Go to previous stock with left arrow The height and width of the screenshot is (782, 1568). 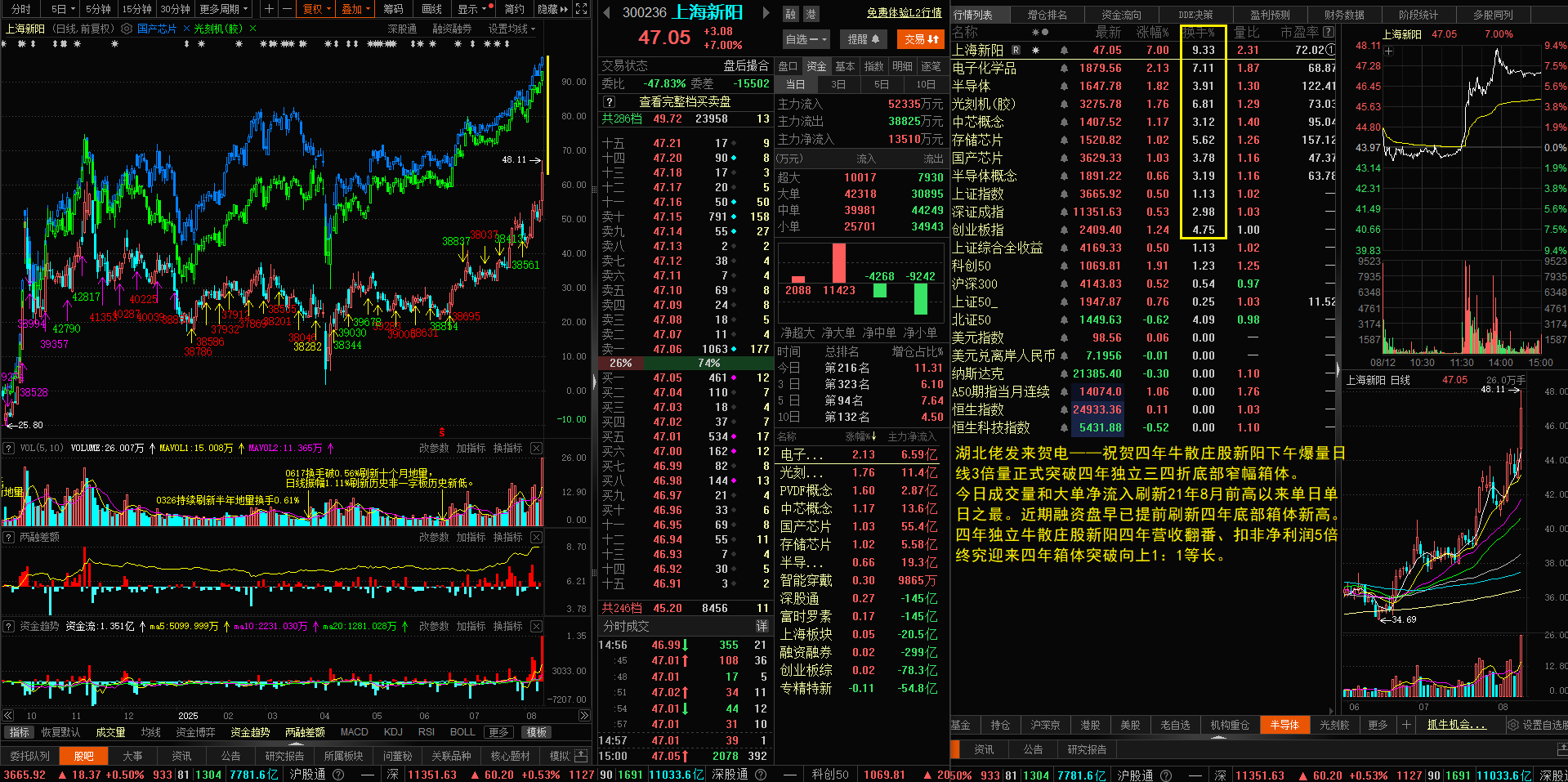pos(606,12)
